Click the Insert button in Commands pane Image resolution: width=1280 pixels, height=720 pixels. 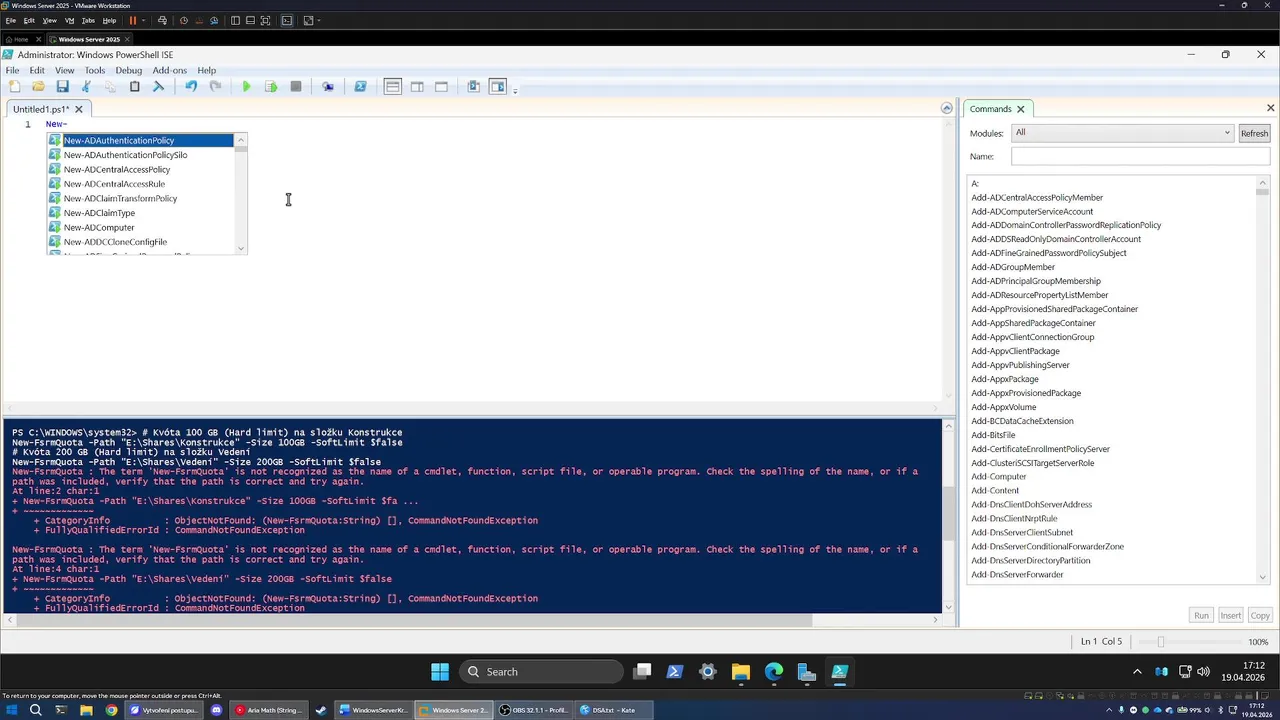[x=1230, y=616]
